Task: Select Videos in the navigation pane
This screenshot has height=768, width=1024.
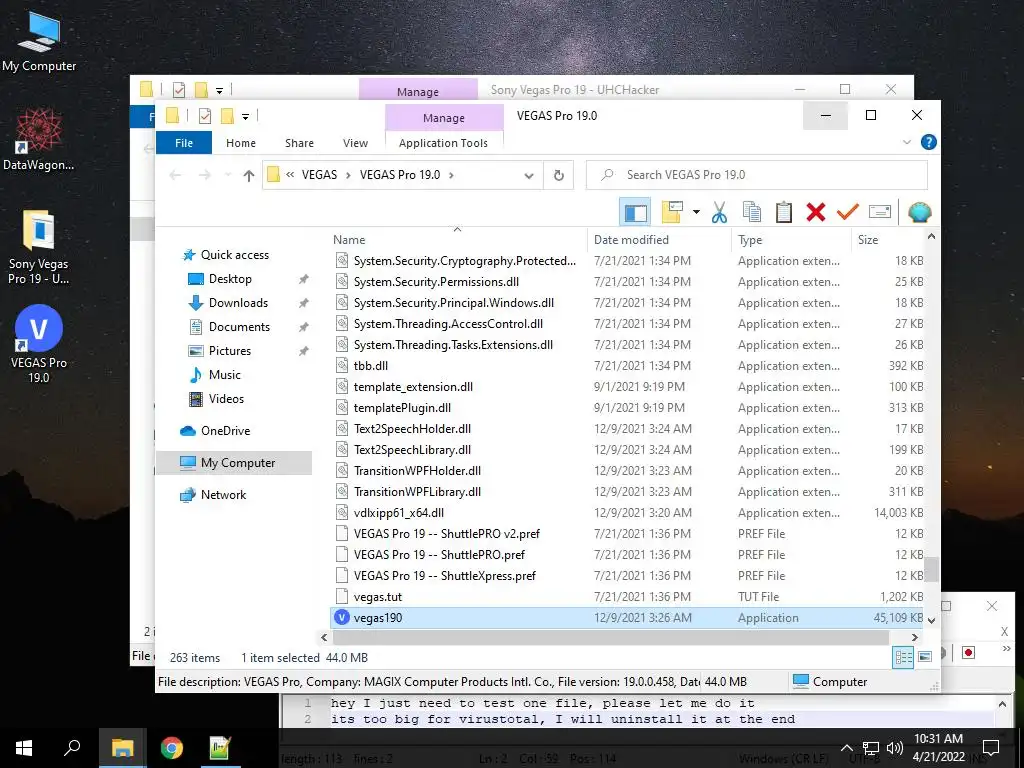Action: point(226,399)
